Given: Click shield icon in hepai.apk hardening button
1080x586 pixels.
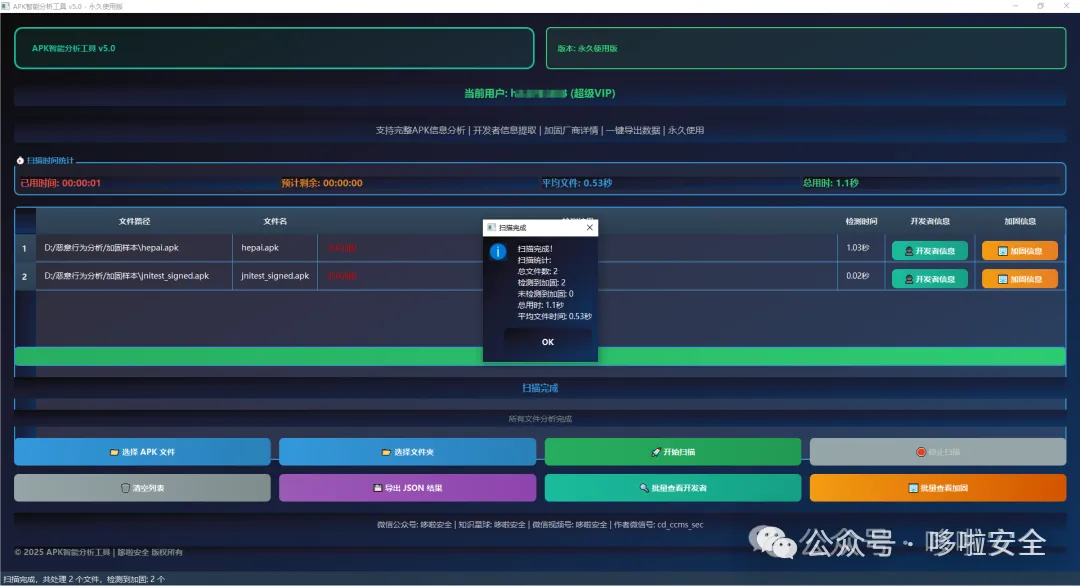Looking at the screenshot, I should click(1003, 251).
